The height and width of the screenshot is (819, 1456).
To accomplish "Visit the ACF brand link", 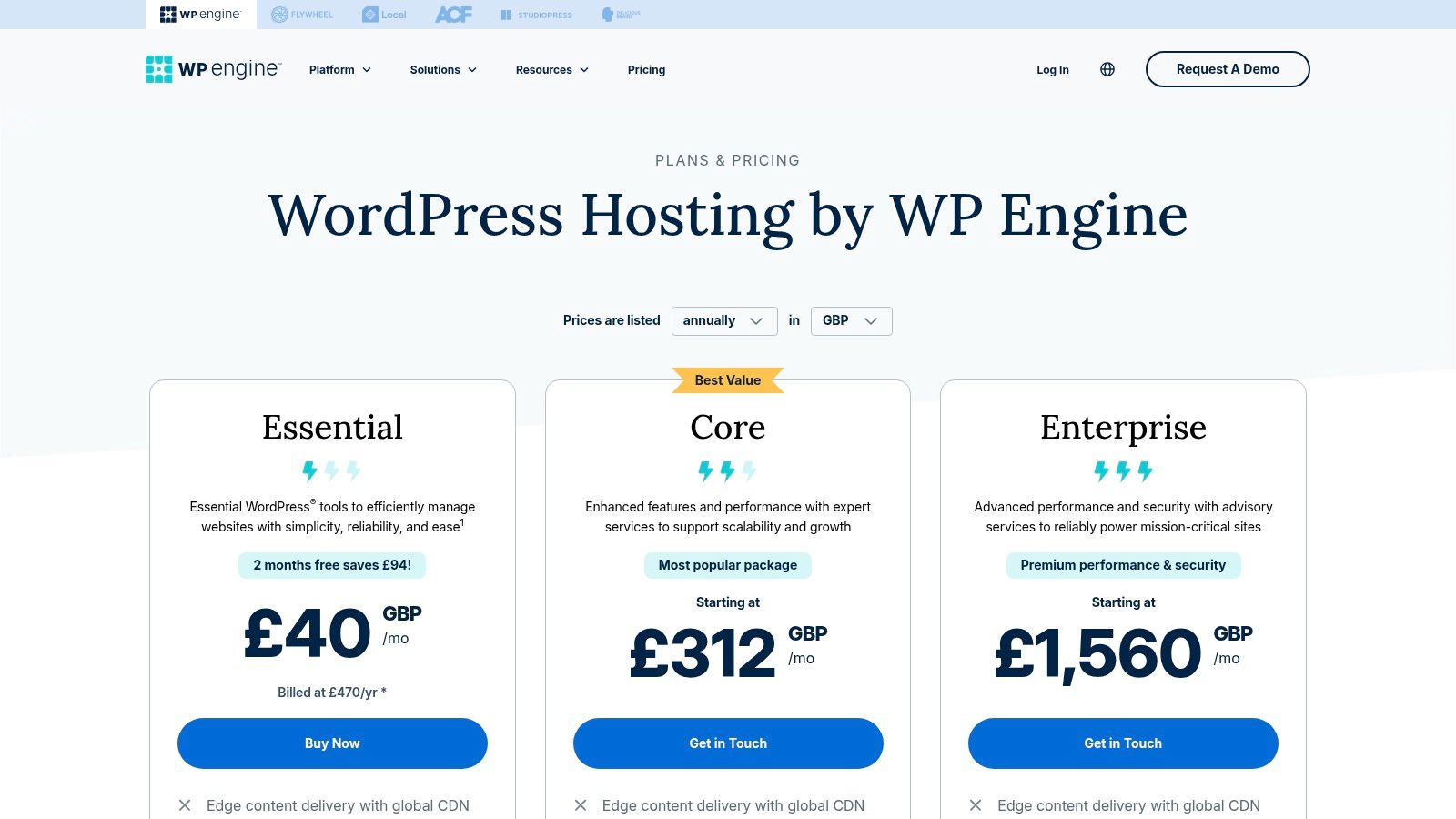I will coord(453,15).
